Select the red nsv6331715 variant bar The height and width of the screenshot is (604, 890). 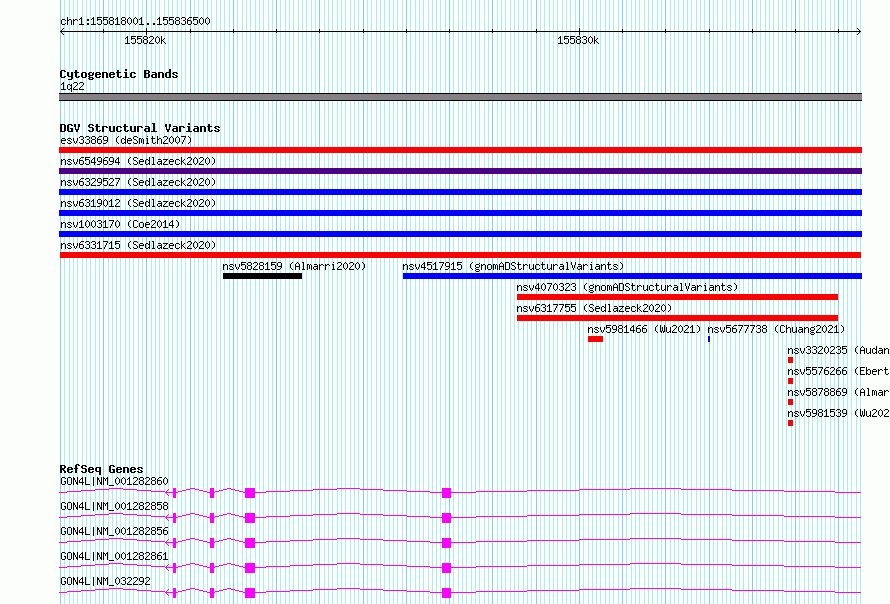[460, 255]
